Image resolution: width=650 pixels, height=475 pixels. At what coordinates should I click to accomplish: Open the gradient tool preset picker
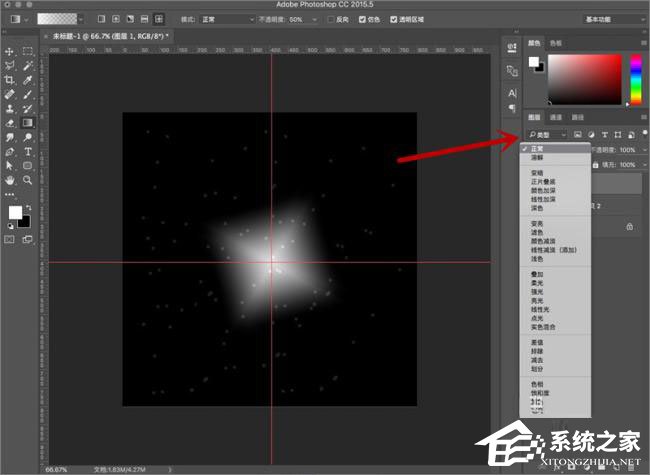point(18,19)
